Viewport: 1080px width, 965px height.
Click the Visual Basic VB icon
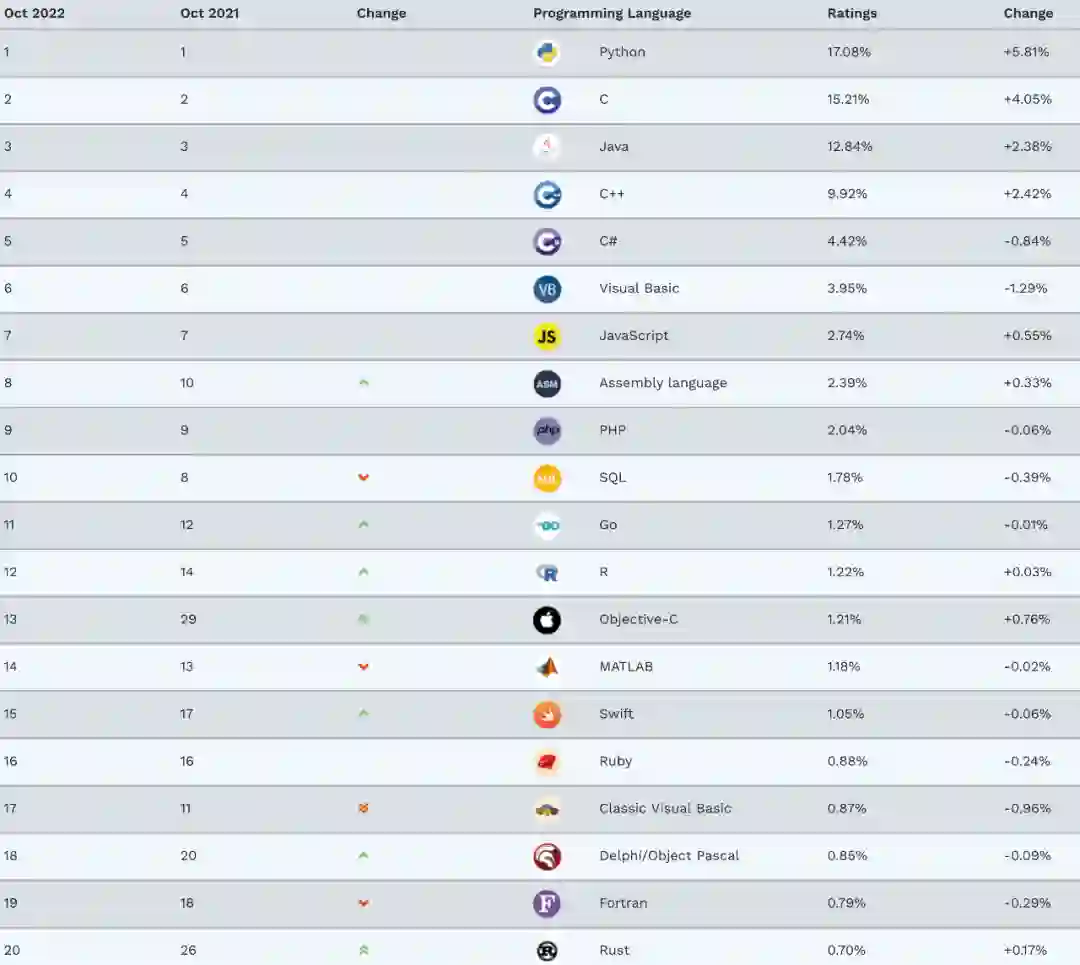point(547,289)
